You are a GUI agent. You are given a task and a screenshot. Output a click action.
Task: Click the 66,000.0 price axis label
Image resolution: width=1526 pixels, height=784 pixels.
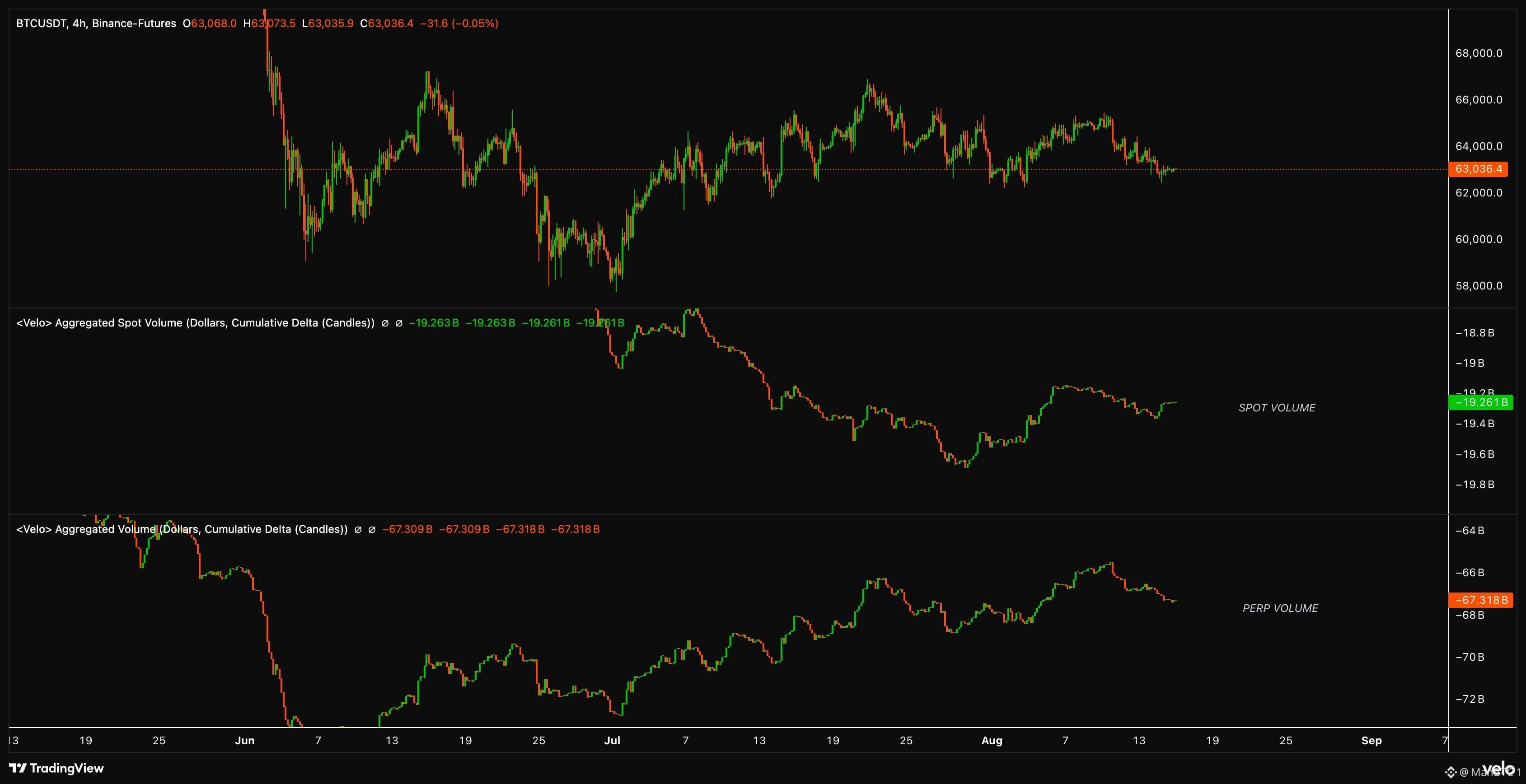pos(1479,99)
